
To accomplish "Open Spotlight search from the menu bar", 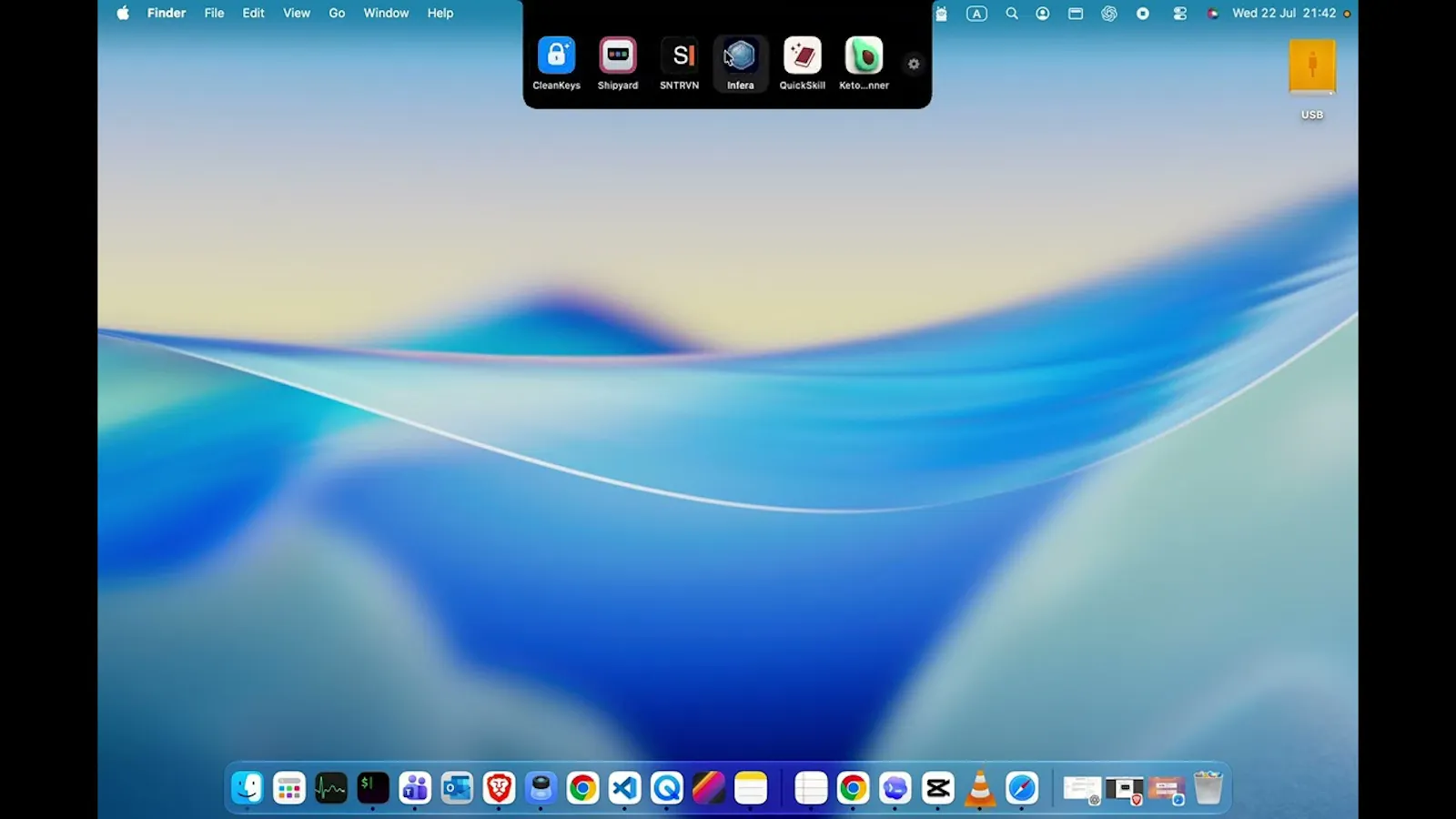I will tap(1011, 14).
